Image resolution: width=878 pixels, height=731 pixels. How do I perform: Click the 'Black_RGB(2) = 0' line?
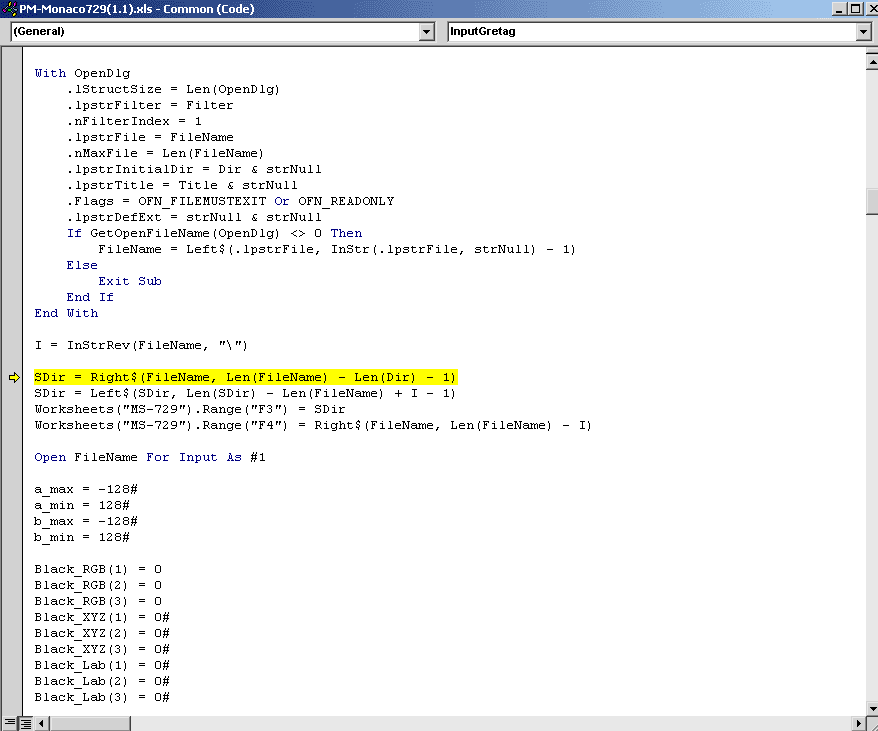pos(98,585)
